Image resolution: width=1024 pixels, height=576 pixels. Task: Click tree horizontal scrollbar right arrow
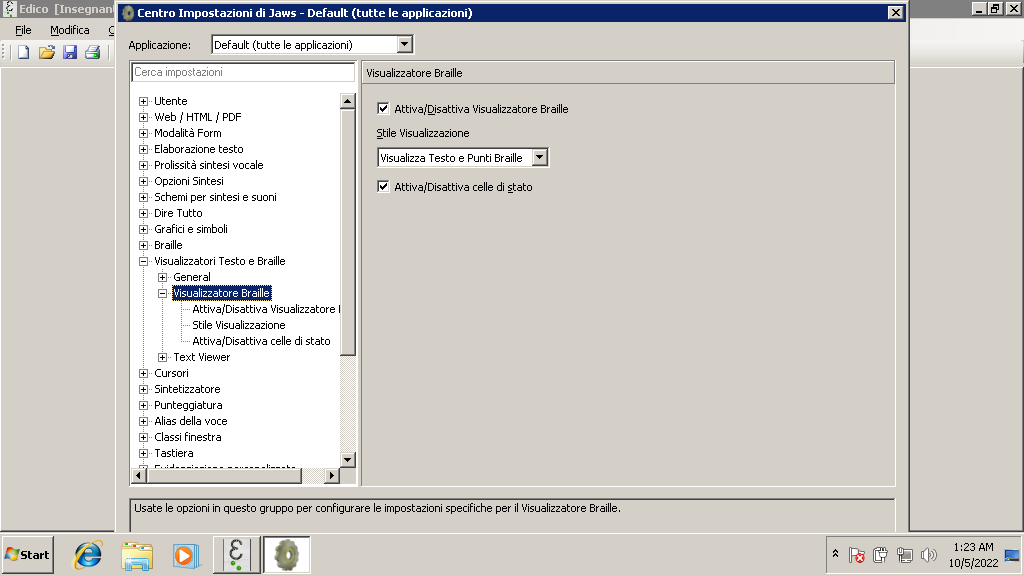click(x=332, y=475)
